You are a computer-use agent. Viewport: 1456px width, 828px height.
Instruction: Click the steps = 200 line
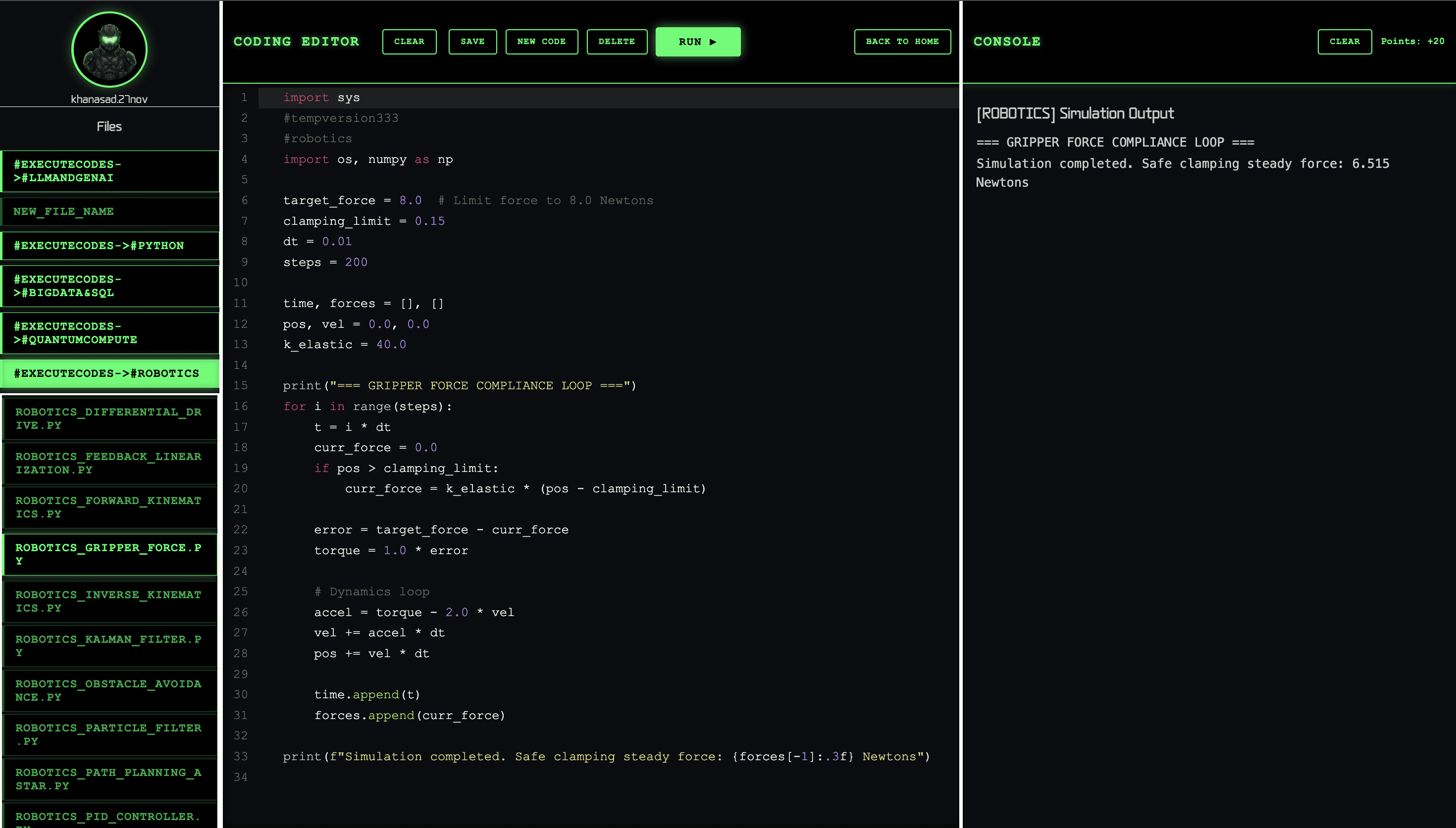[325, 262]
